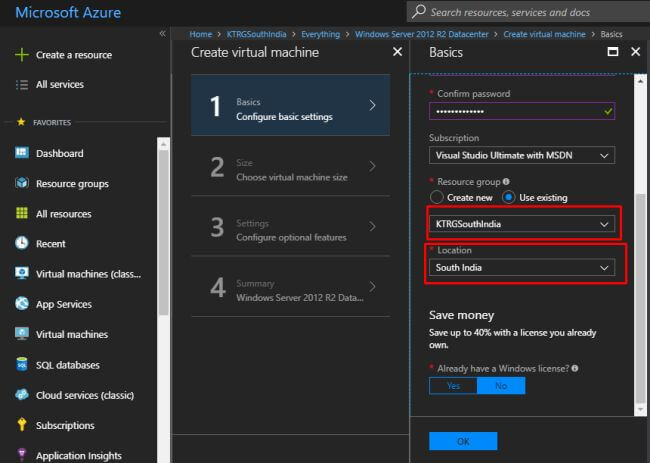This screenshot has height=463, width=650.
Task: Open the South India location dropdown
Action: [521, 268]
